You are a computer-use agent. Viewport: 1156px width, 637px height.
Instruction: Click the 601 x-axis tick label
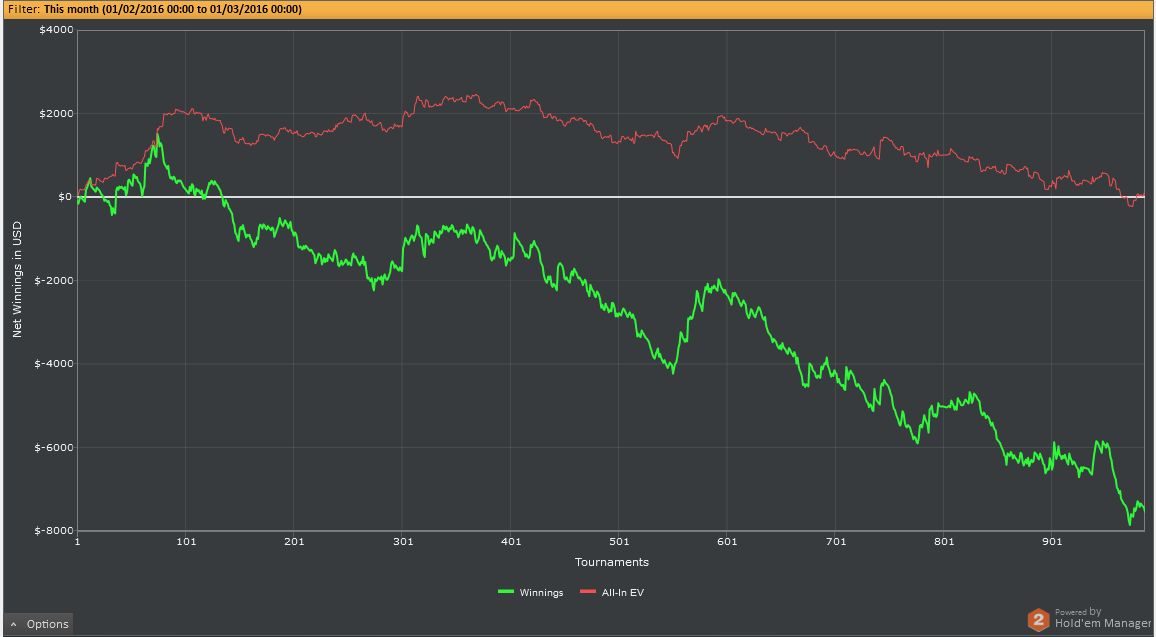(727, 542)
